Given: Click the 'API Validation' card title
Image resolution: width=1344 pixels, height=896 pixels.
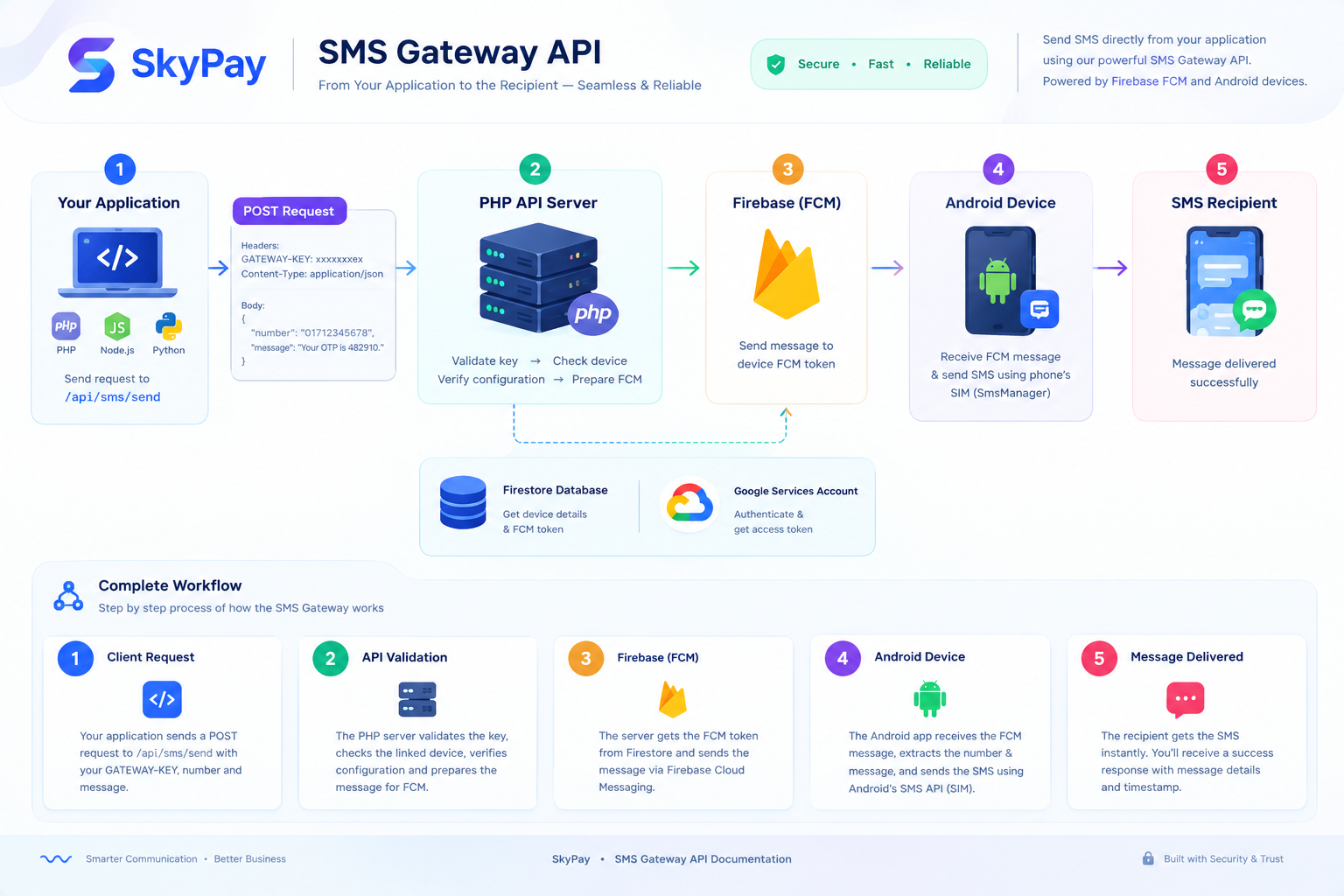Looking at the screenshot, I should point(404,657).
